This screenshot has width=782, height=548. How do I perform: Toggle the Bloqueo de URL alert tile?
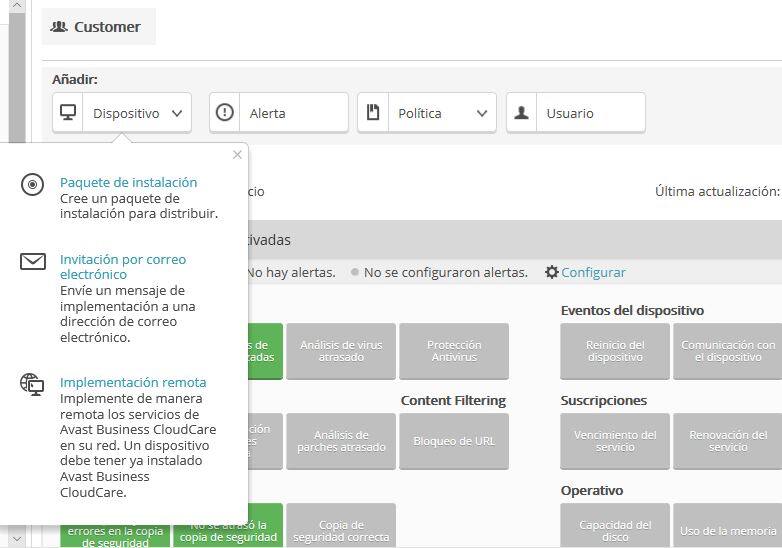pyautogui.click(x=453, y=441)
